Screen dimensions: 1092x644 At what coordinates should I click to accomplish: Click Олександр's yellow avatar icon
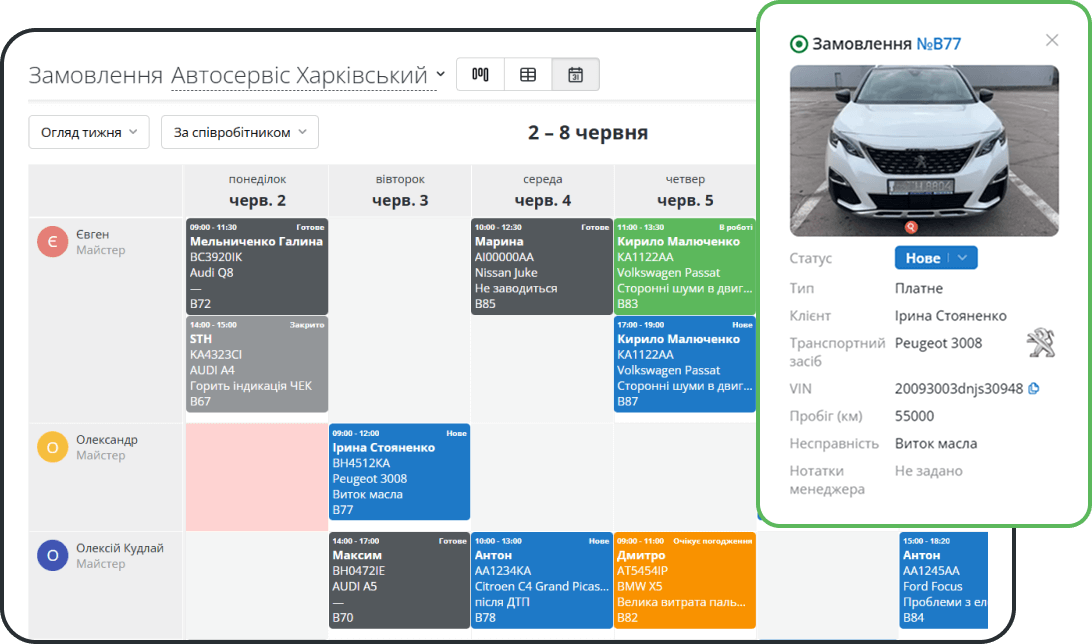point(52,447)
